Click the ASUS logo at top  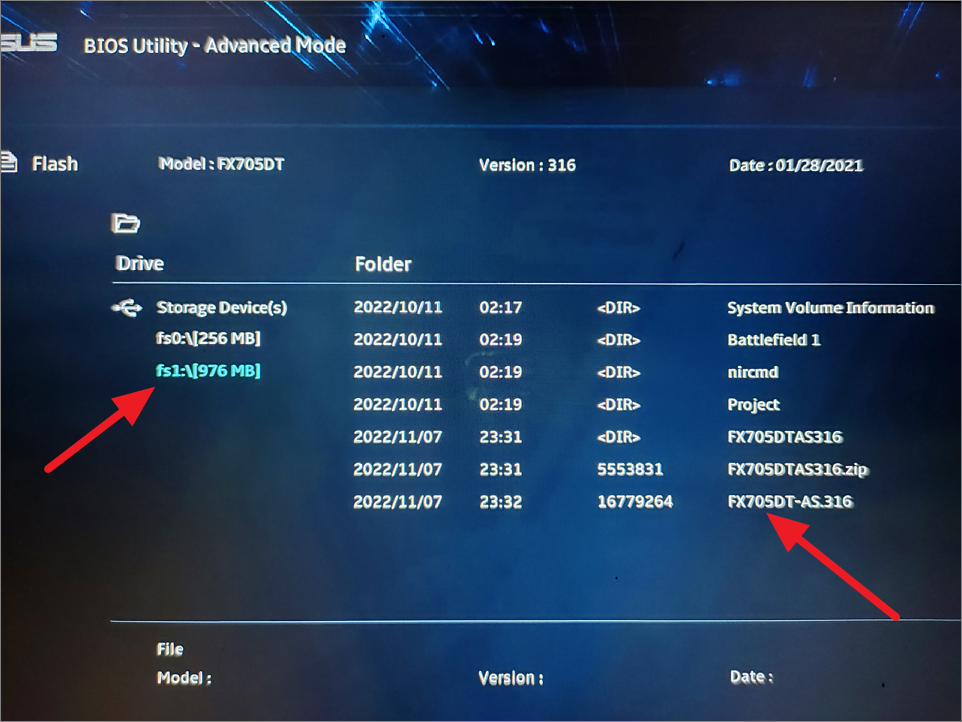tap(28, 44)
